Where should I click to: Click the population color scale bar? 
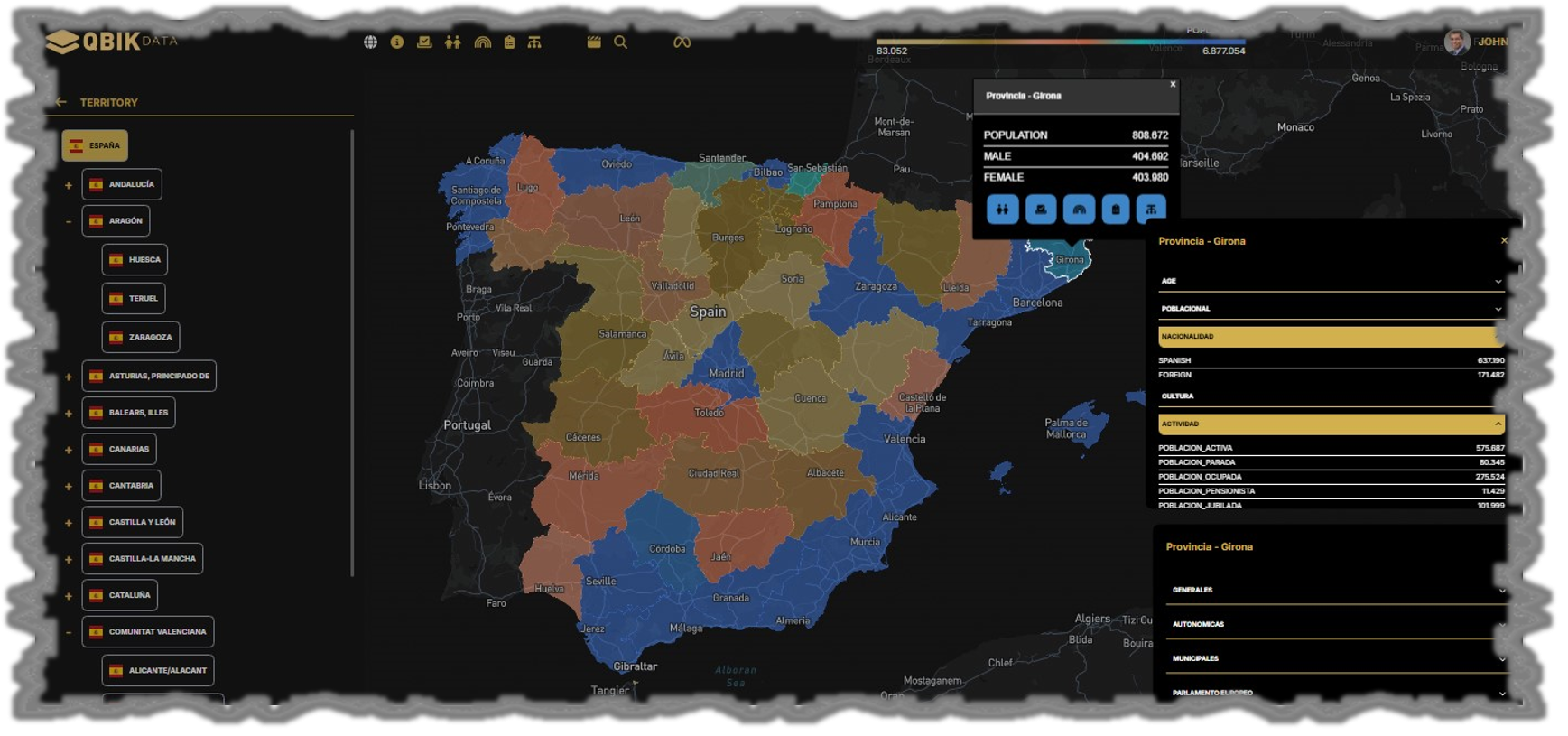pyautogui.click(x=1060, y=42)
